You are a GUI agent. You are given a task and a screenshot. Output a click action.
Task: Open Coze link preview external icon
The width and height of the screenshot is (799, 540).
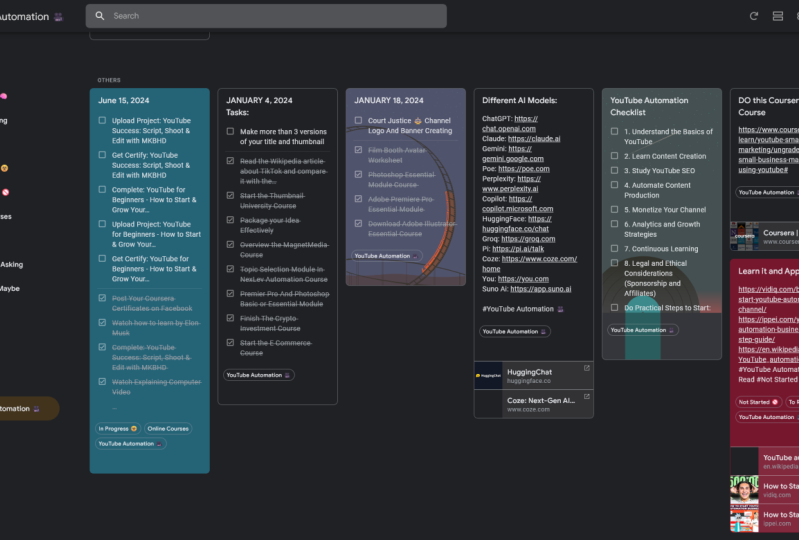(x=587, y=396)
